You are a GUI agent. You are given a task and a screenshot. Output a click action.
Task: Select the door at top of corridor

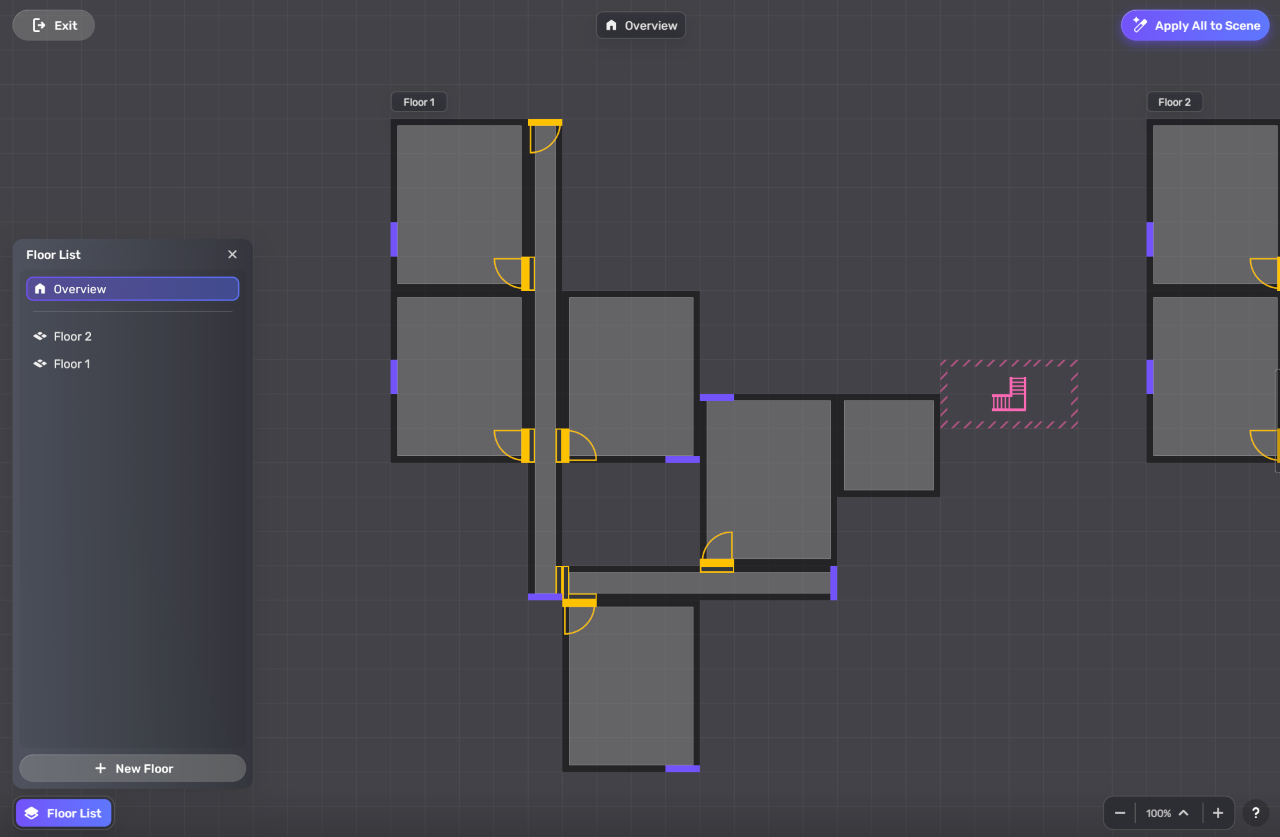pos(544,124)
